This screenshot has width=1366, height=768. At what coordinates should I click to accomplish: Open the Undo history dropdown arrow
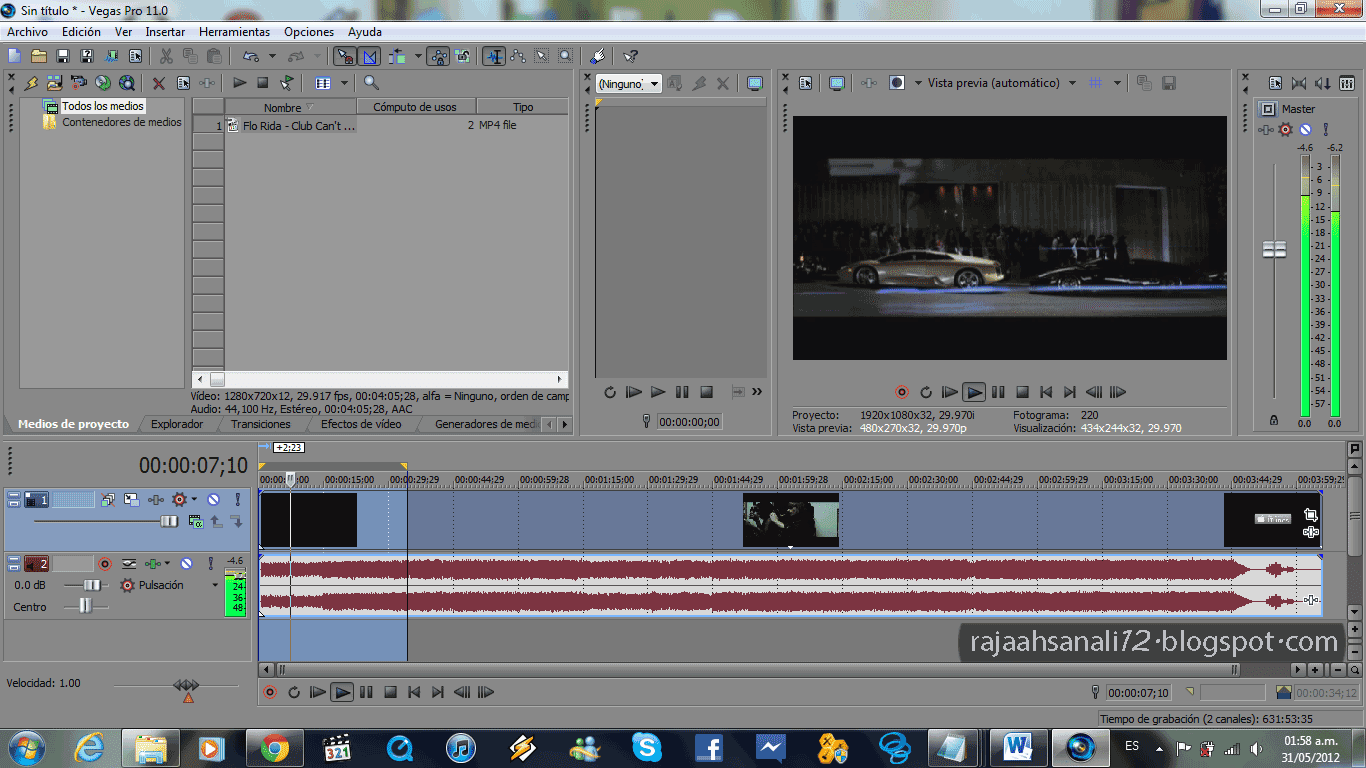[272, 56]
